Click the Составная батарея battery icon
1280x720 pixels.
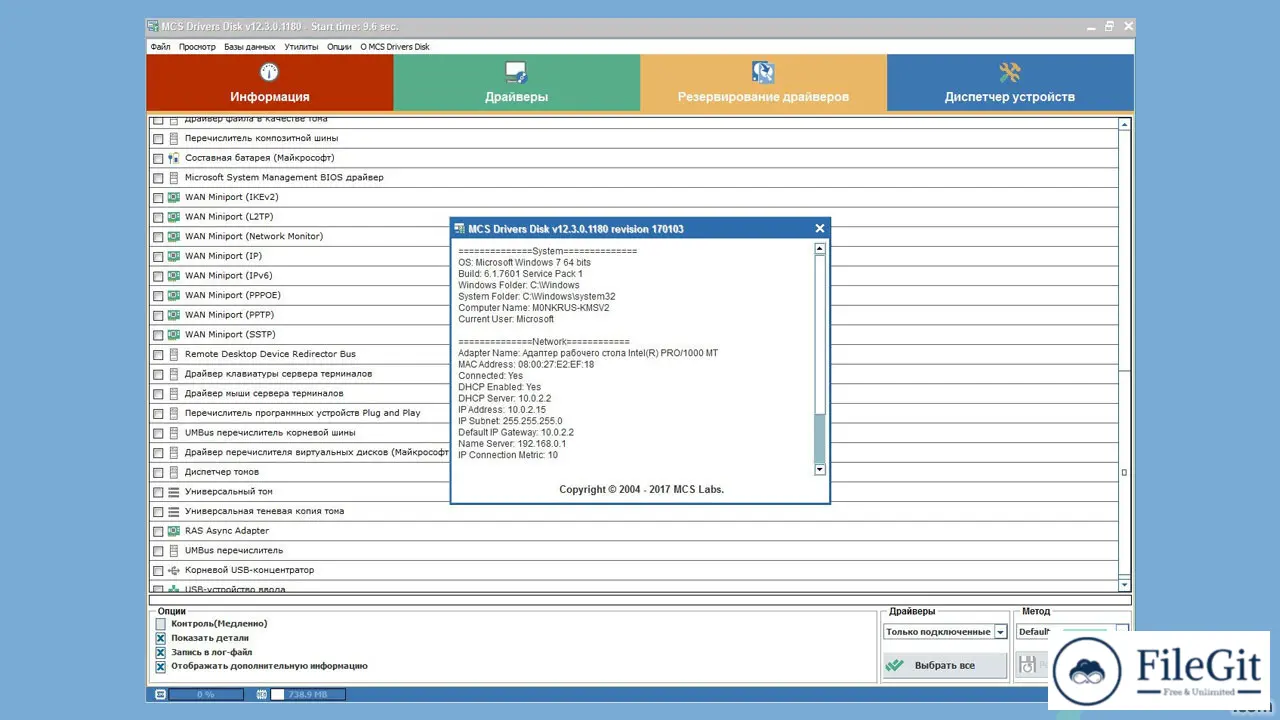point(174,158)
